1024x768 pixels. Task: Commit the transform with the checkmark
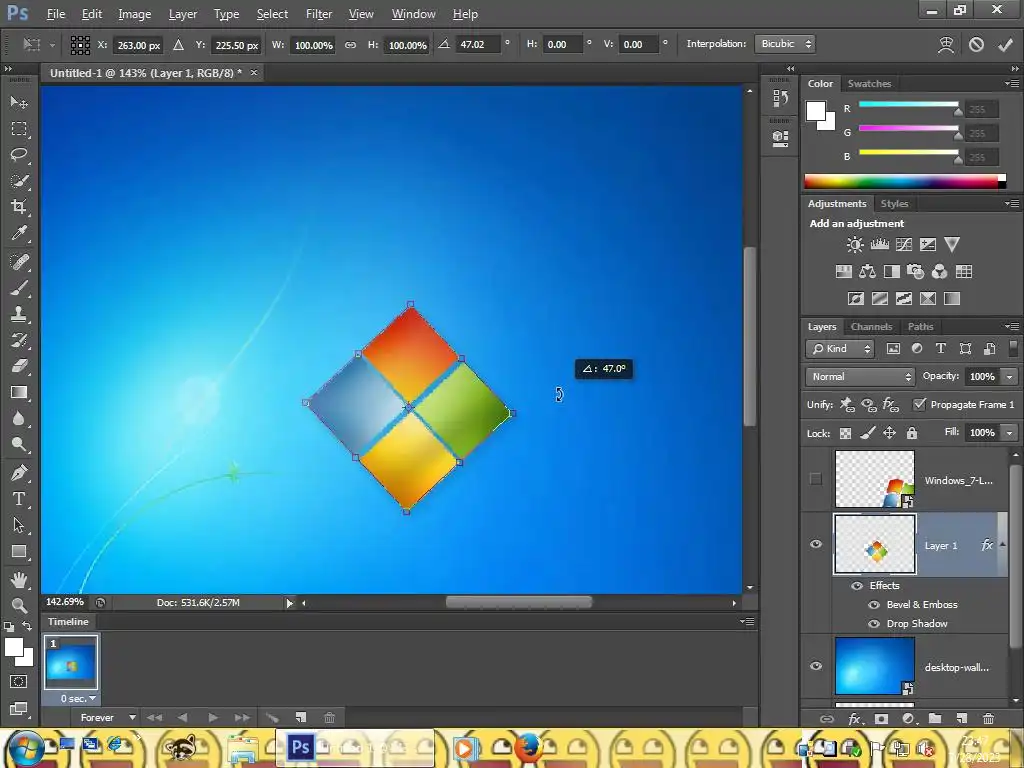pyautogui.click(x=1005, y=44)
